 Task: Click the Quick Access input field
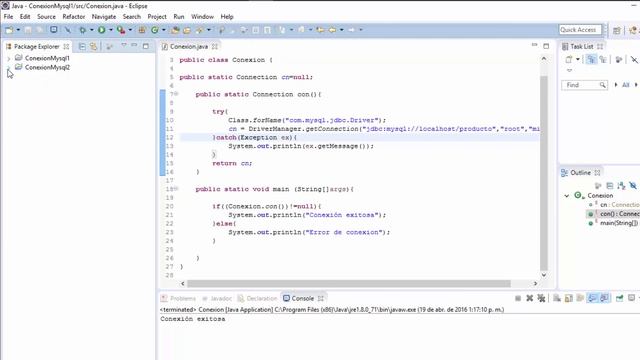pyautogui.click(x=580, y=30)
